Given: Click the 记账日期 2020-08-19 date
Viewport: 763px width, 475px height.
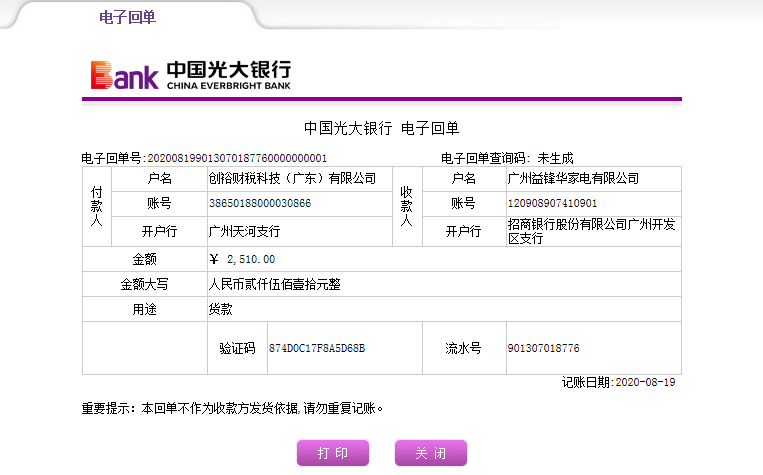Looking at the screenshot, I should click(x=618, y=382).
